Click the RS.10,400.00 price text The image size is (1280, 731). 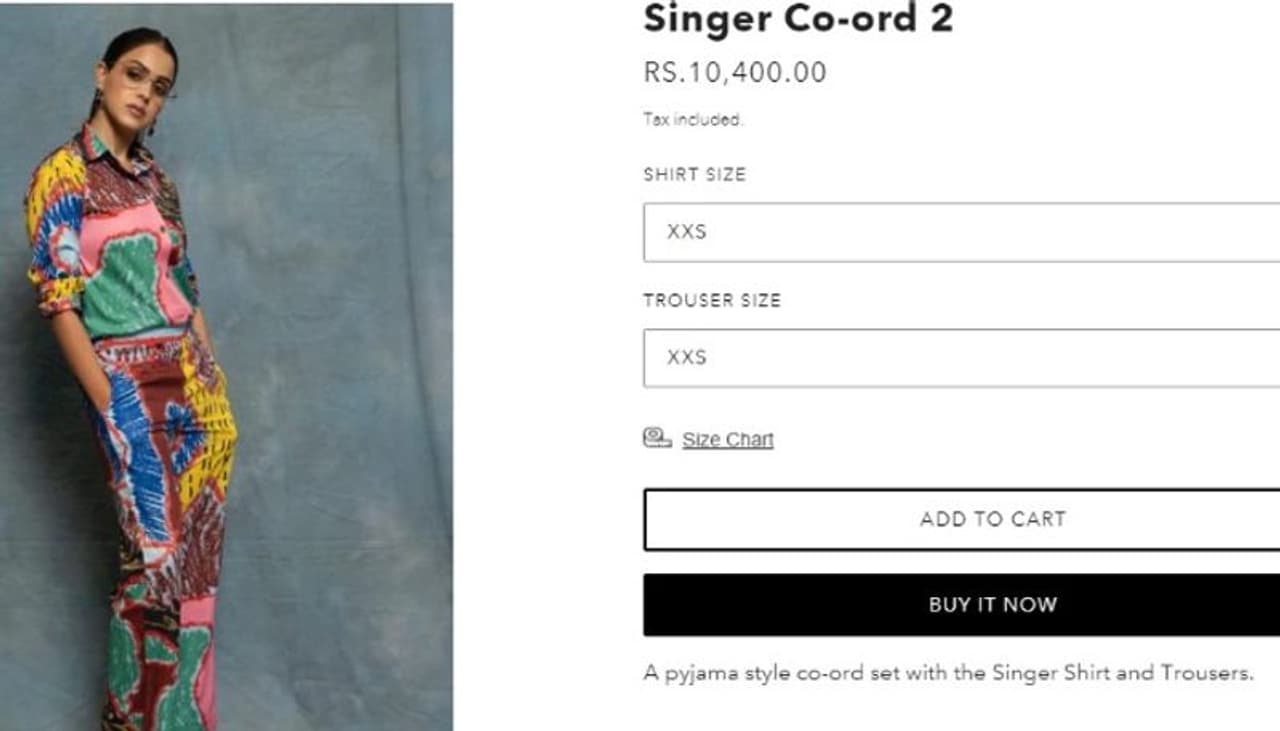735,72
